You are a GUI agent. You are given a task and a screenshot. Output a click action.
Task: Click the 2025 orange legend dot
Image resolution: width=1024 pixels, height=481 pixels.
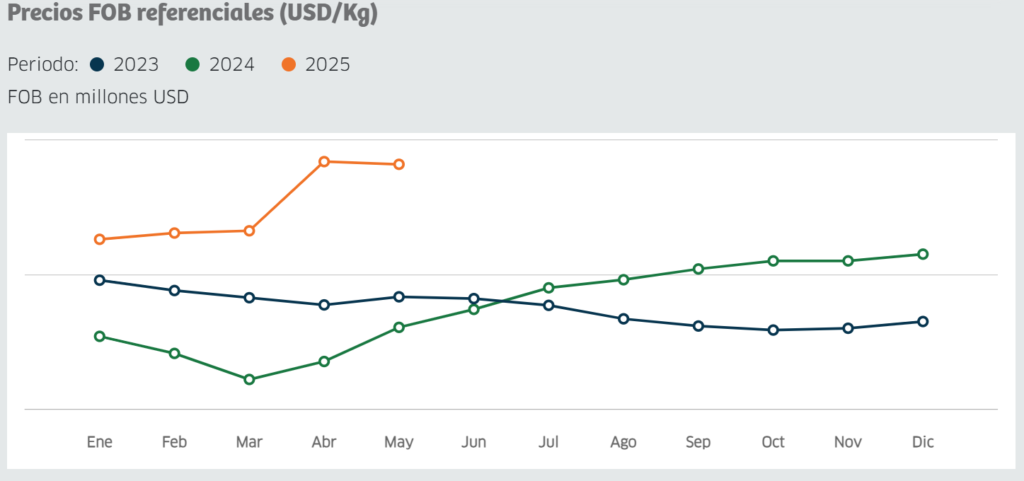coord(289,65)
